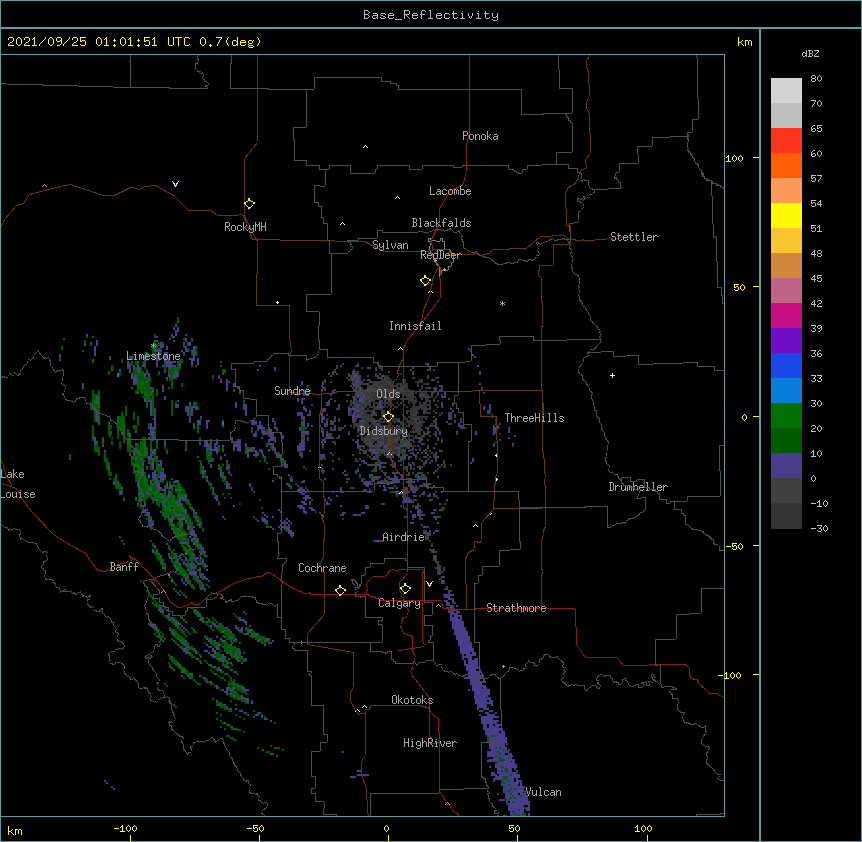Click the Vulcan label
Screen dimensions: 862x842
click(543, 792)
